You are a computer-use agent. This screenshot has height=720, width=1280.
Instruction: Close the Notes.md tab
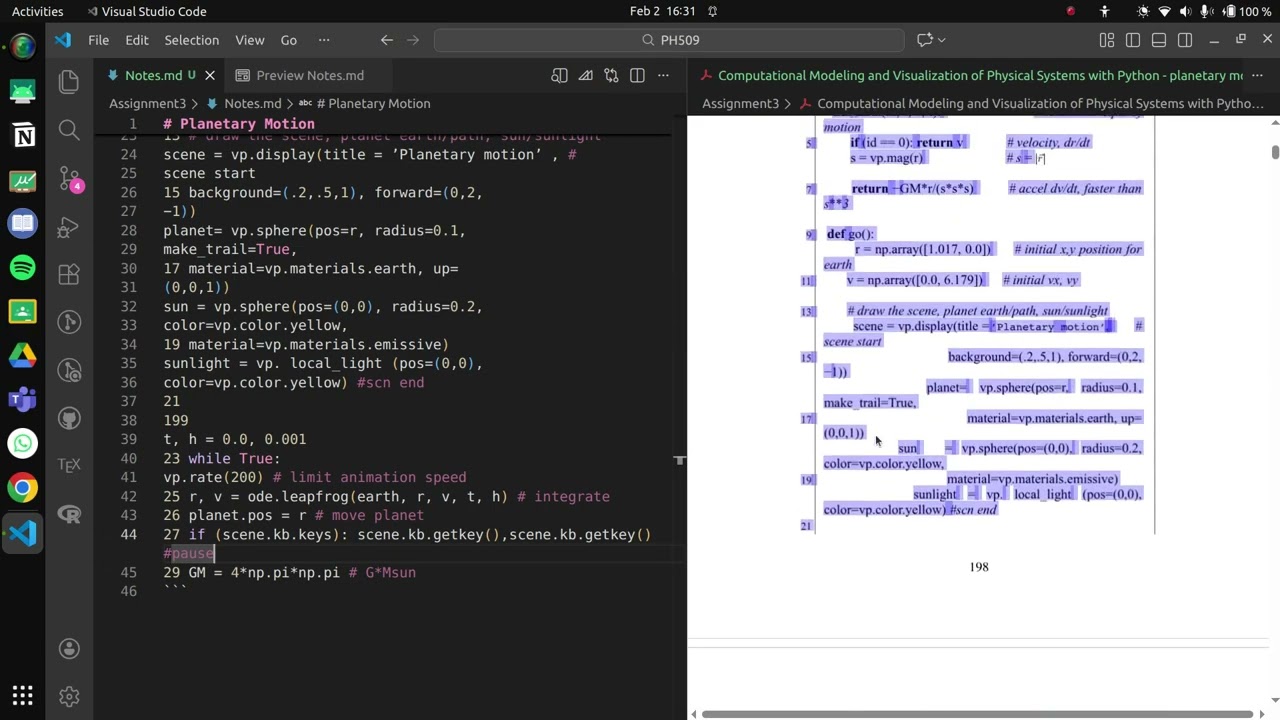coord(210,75)
